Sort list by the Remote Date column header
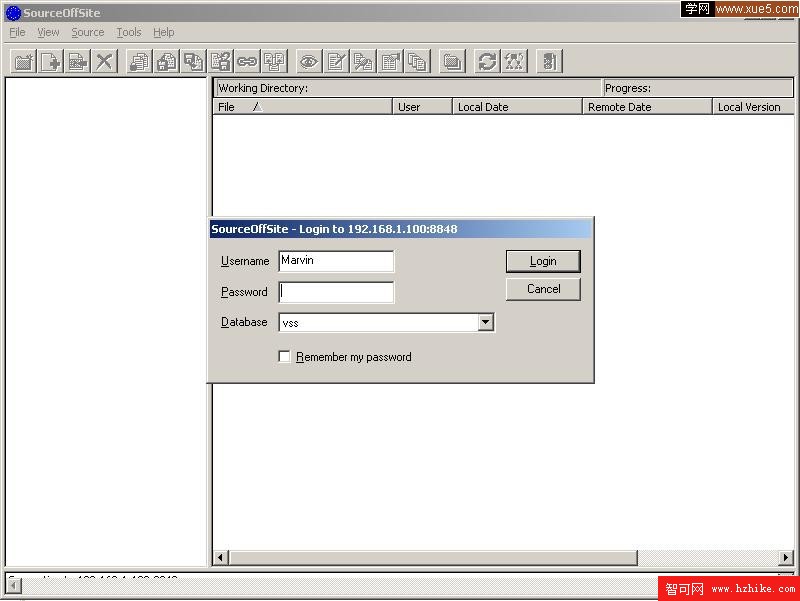The width and height of the screenshot is (800, 601). pyautogui.click(x=647, y=107)
